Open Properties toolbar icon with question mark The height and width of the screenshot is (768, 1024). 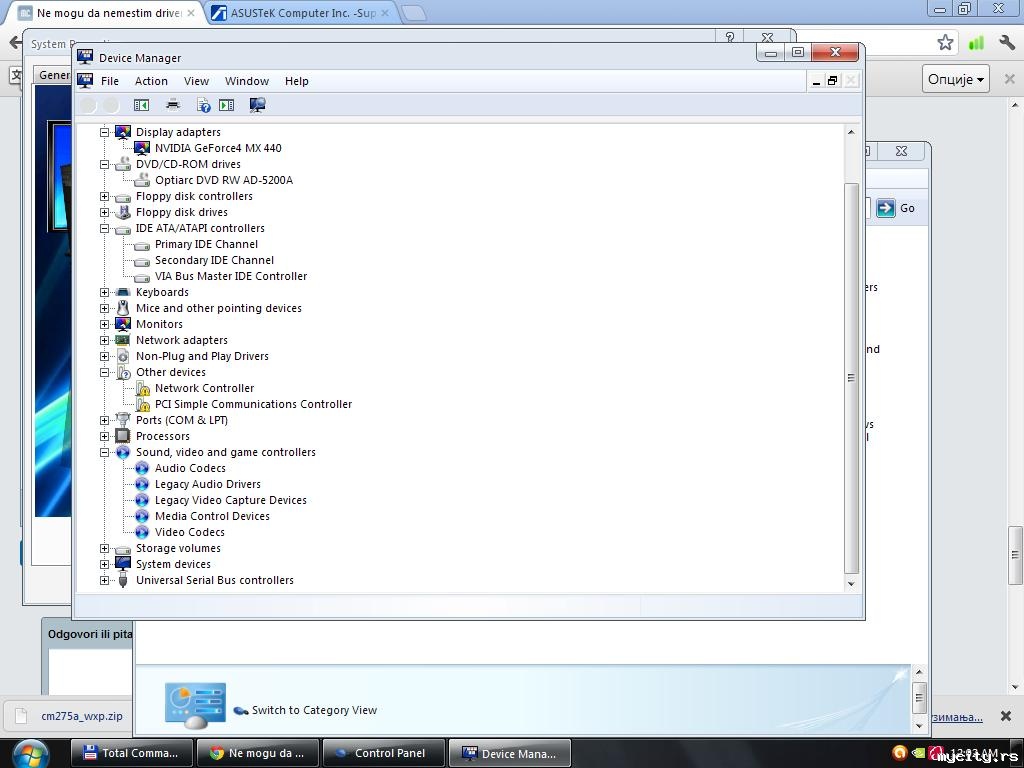[x=204, y=105]
